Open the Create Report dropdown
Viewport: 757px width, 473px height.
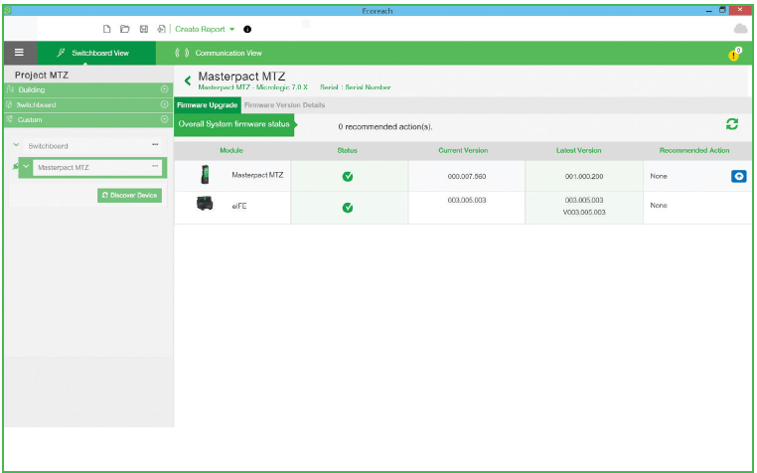click(x=205, y=29)
